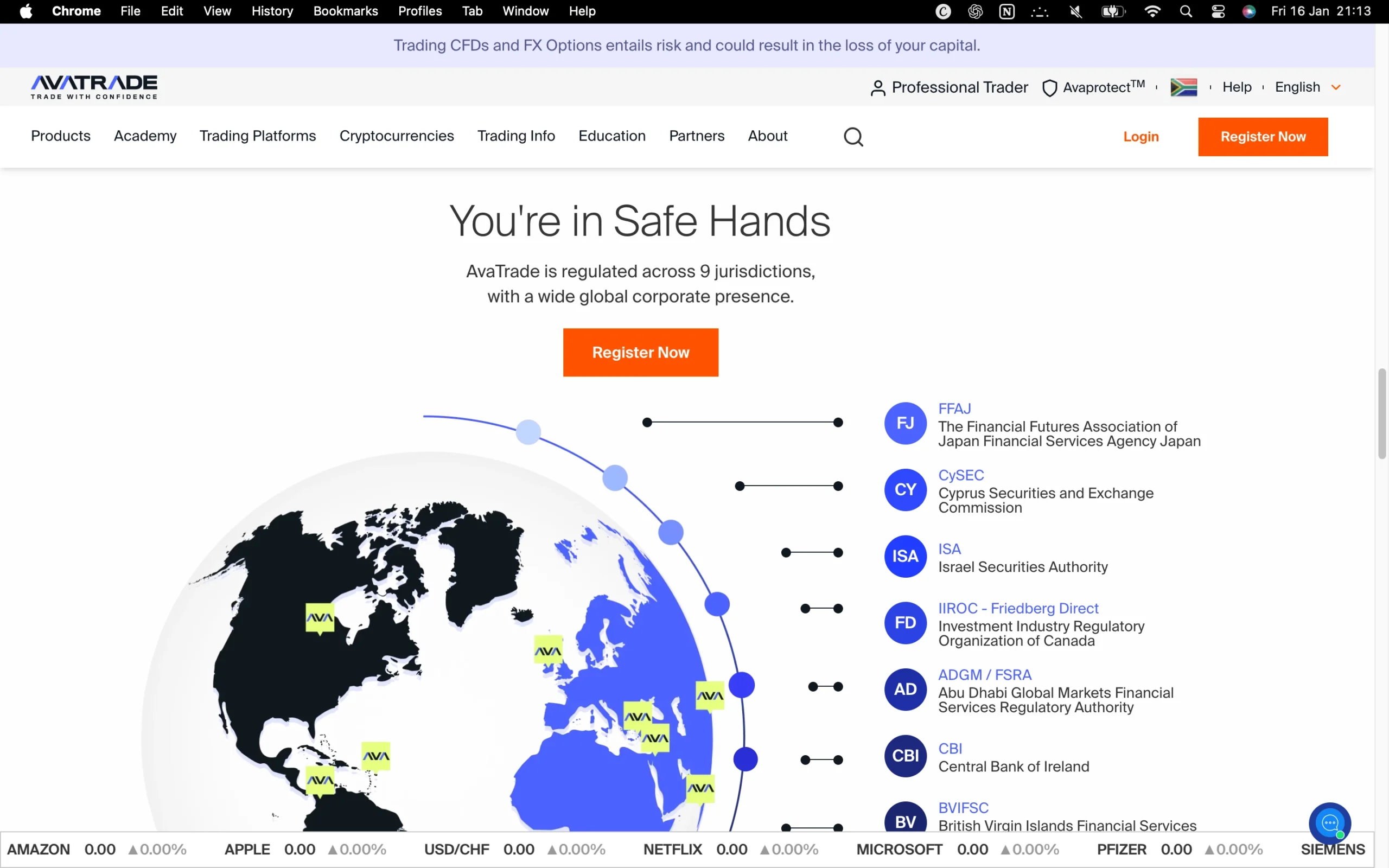Click the Login link

click(1140, 137)
